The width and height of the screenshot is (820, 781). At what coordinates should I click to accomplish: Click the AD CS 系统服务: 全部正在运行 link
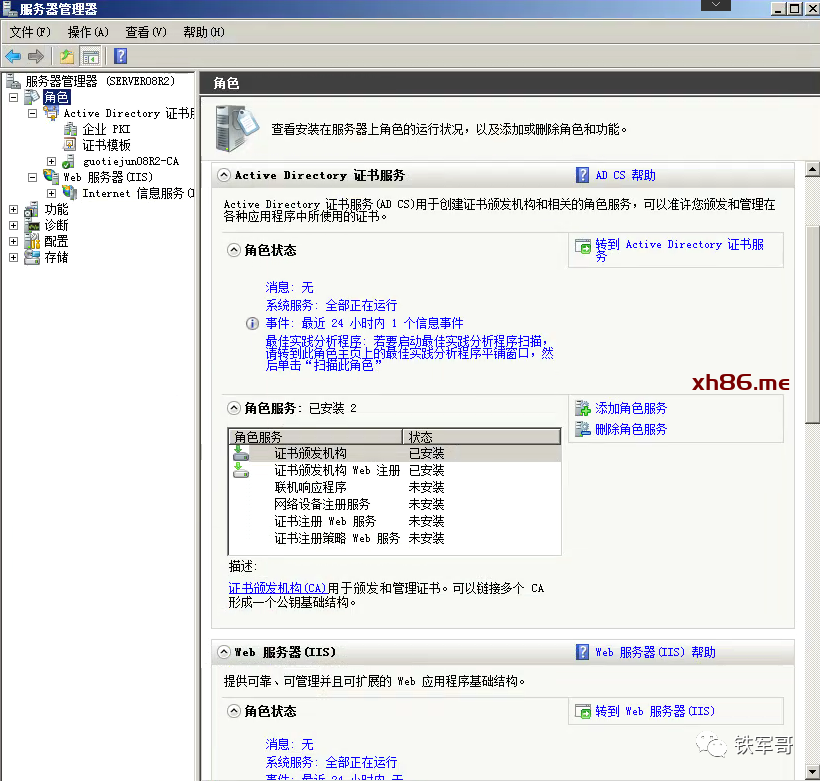tap(332, 305)
